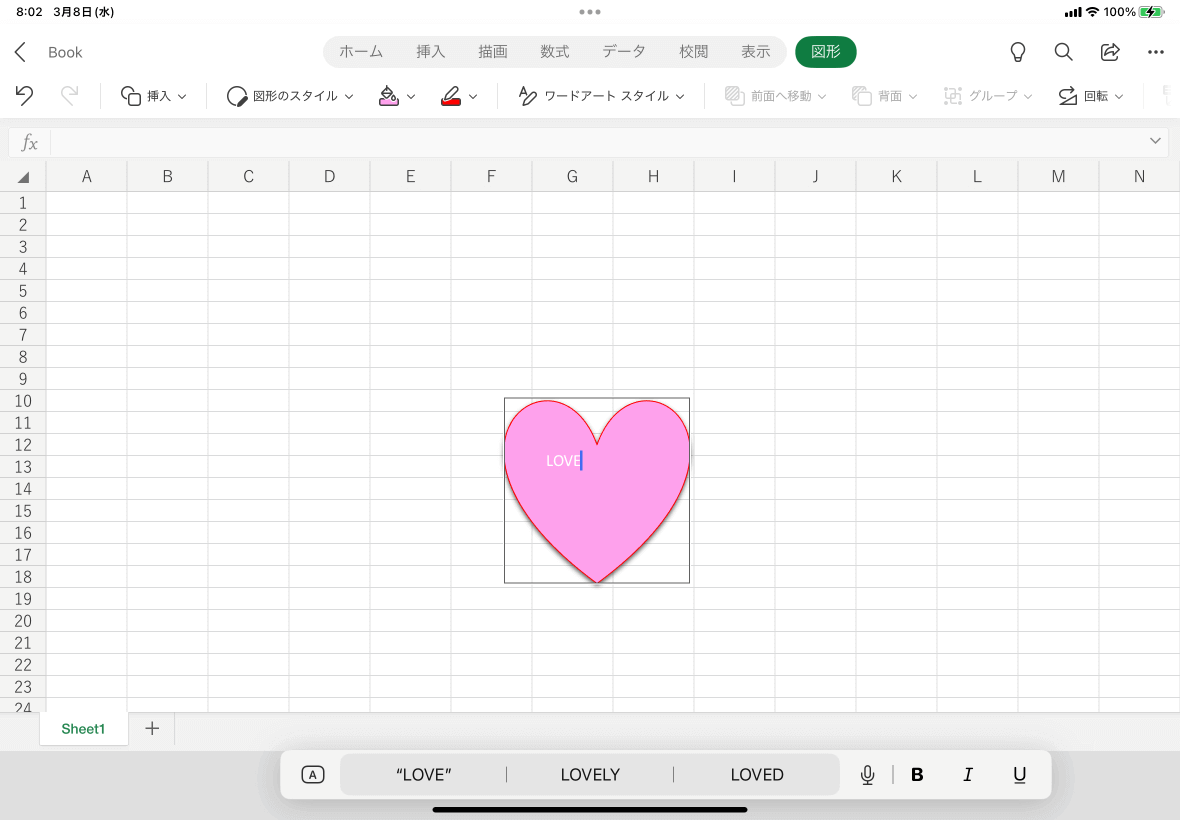Open the shape Insert dropdown

pyautogui.click(x=153, y=96)
